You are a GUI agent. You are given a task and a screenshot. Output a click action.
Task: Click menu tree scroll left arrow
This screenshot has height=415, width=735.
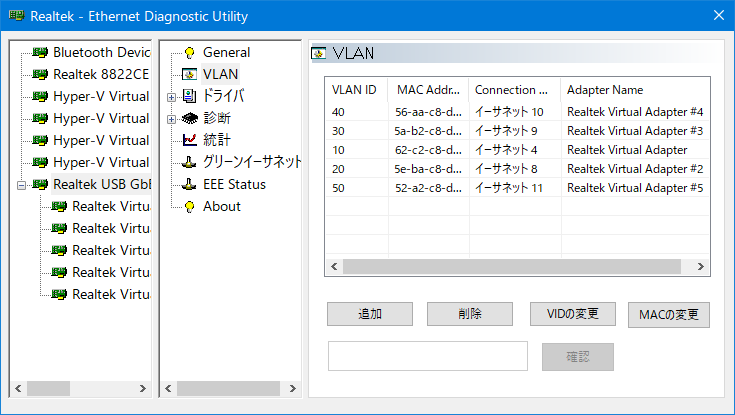(168, 388)
